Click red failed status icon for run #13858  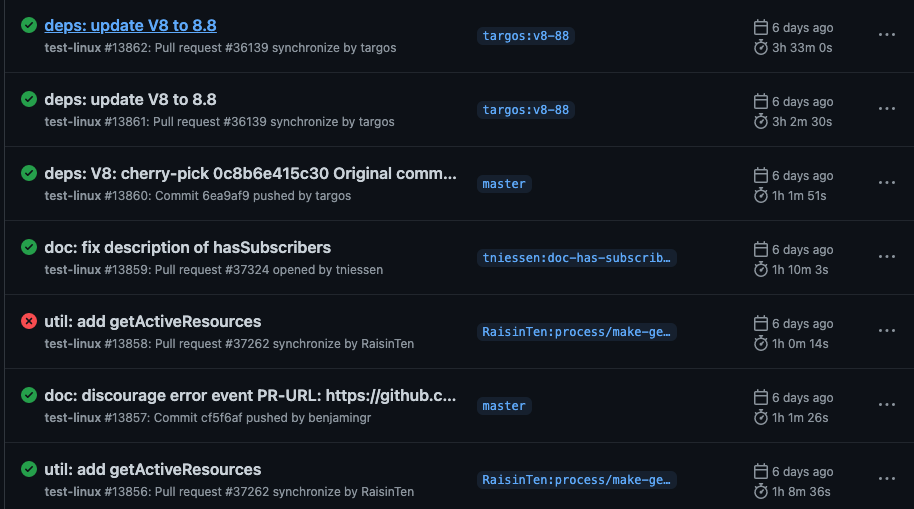click(29, 321)
